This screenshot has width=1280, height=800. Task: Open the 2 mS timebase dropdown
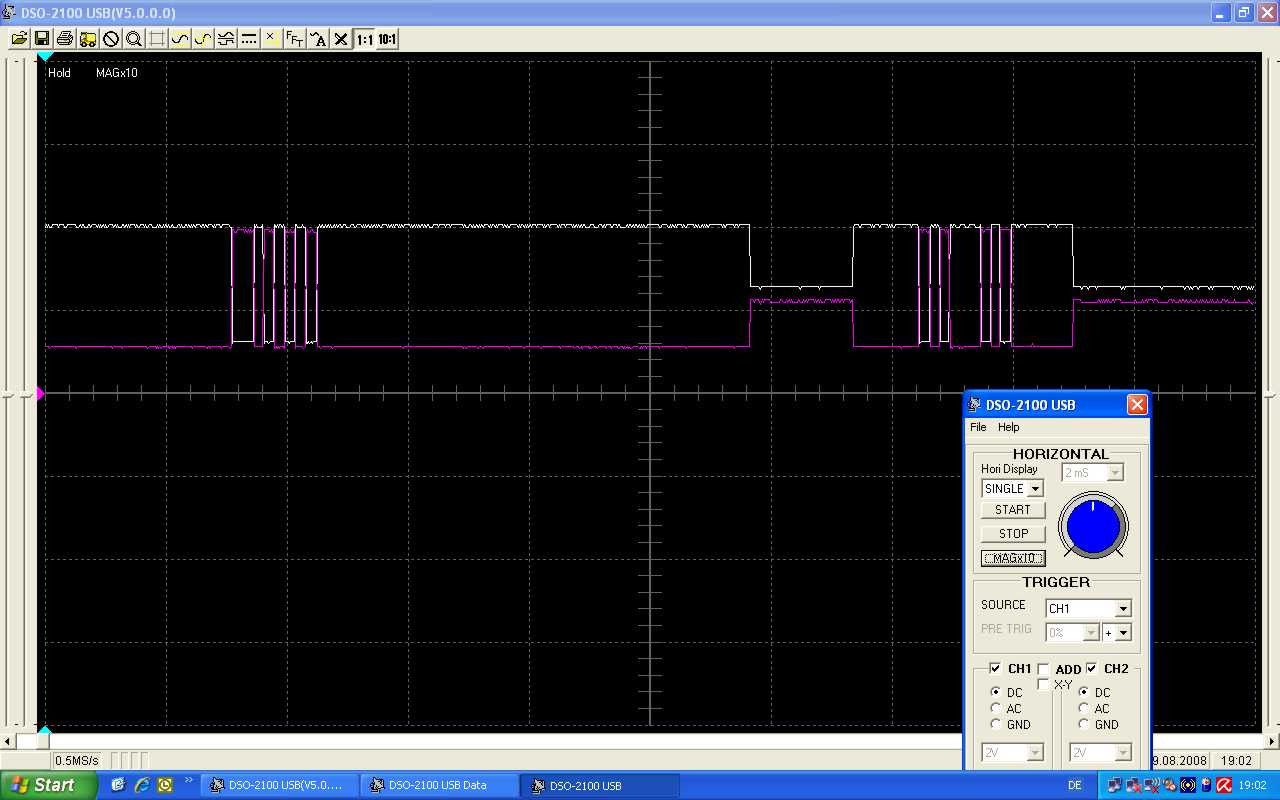[x=1093, y=473]
